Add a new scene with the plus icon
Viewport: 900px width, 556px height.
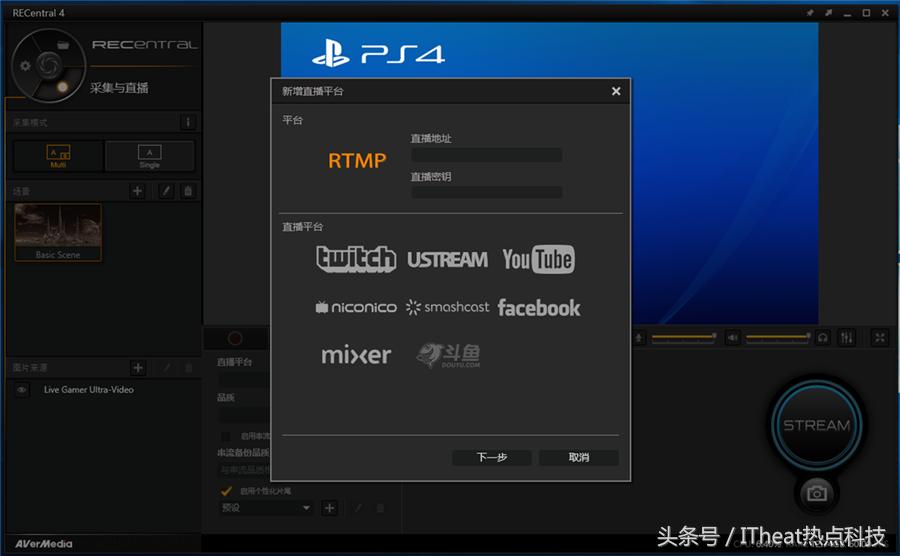[x=138, y=191]
